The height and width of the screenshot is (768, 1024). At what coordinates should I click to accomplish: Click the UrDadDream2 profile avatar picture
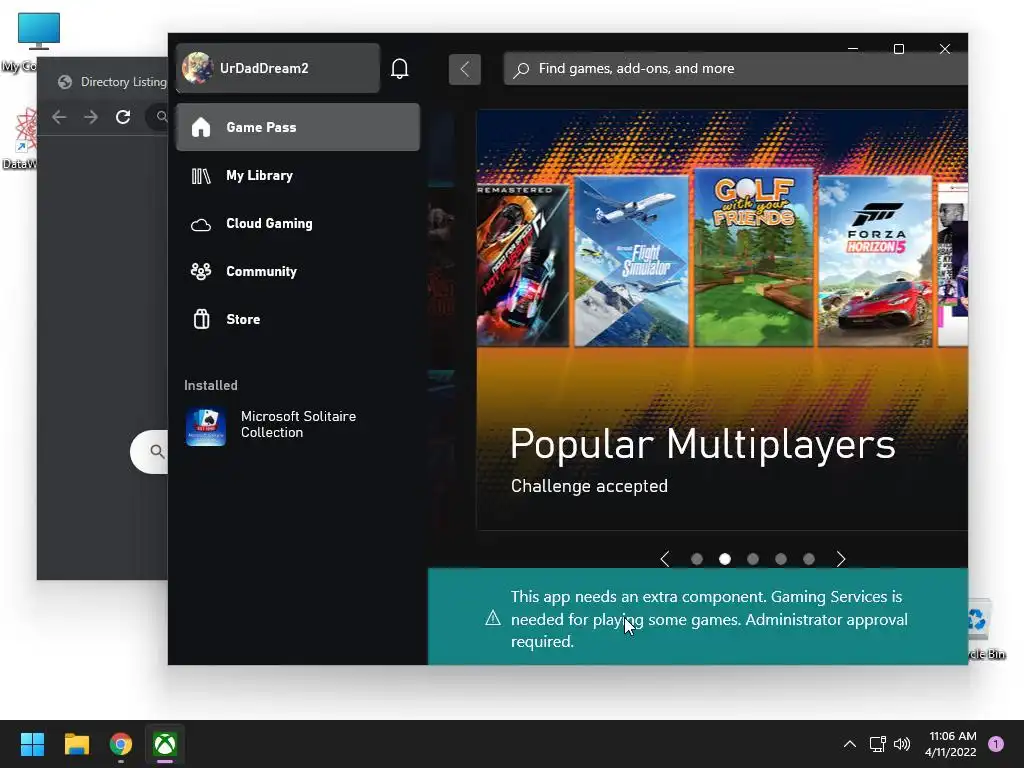pos(197,68)
